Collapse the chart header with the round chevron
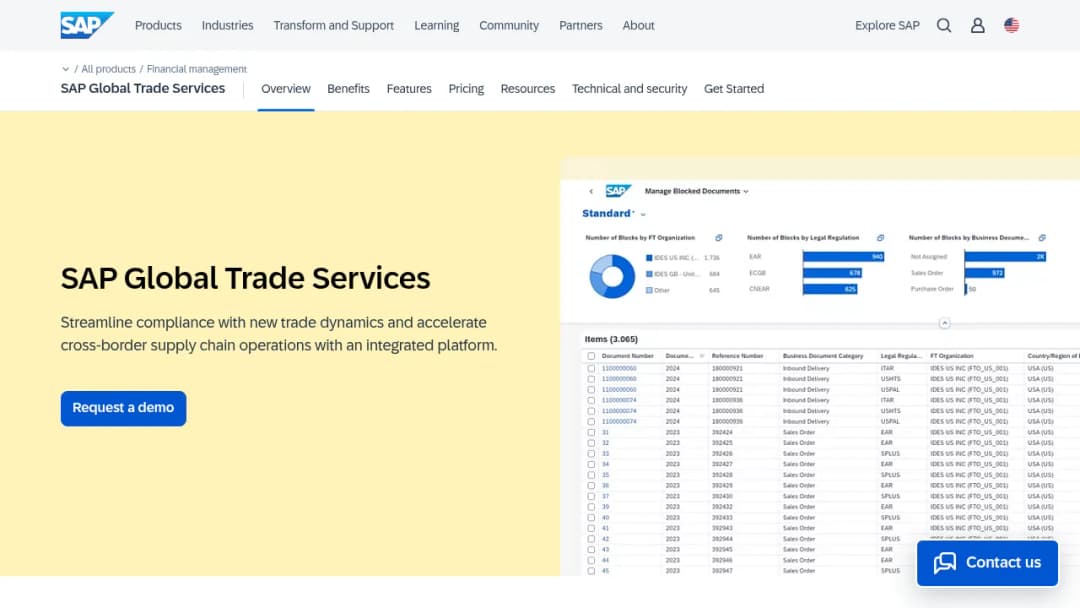This screenshot has width=1080, height=608. [944, 323]
